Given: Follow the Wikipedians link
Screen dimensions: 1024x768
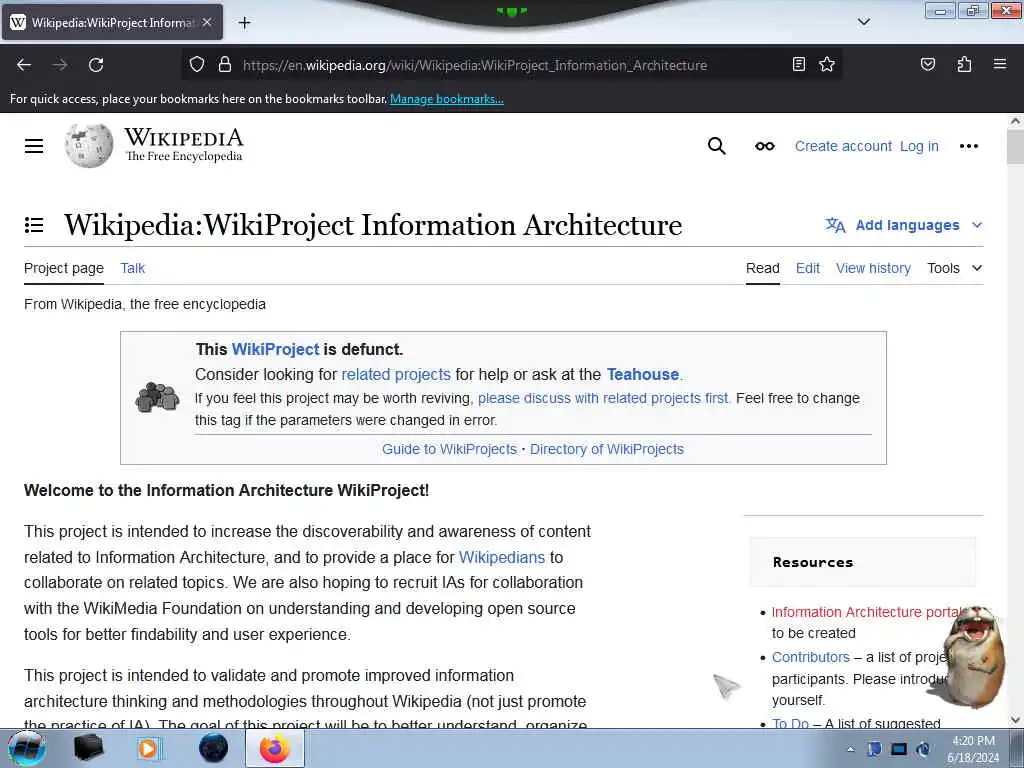Looking at the screenshot, I should [x=502, y=558].
